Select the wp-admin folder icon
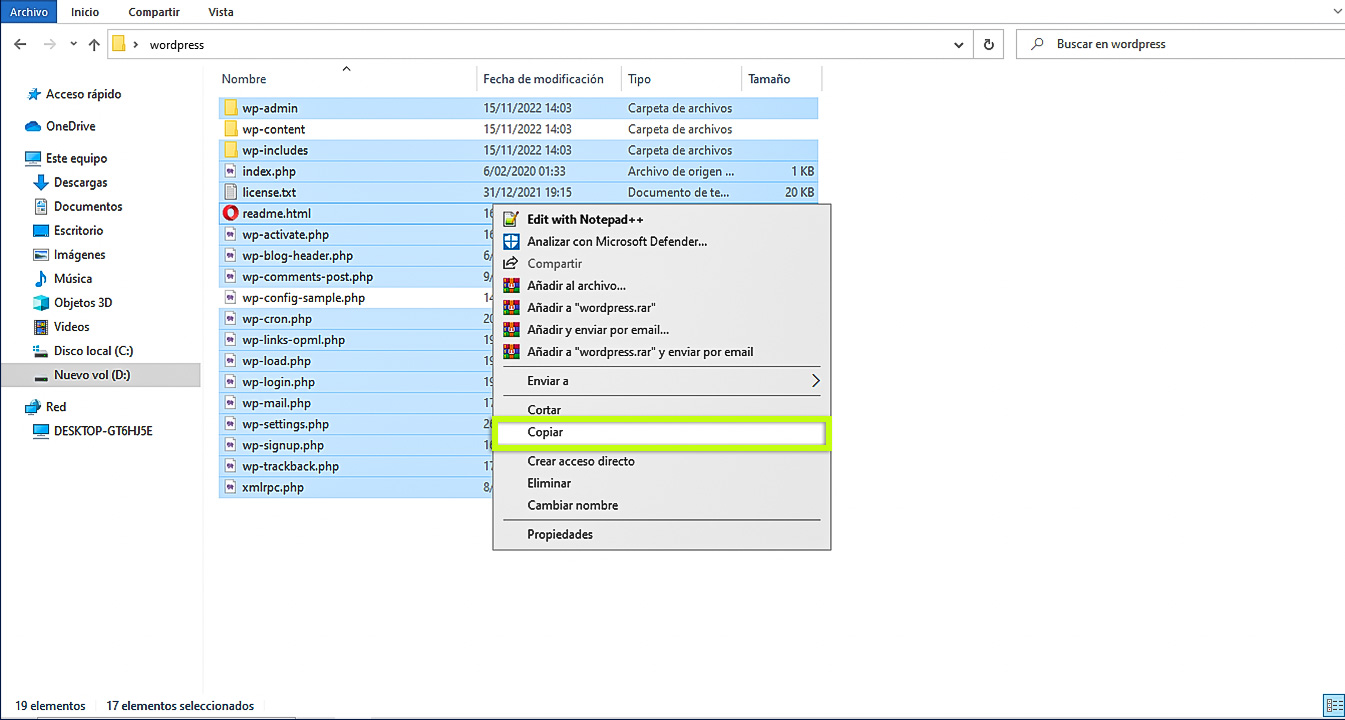1345x720 pixels. tap(230, 108)
